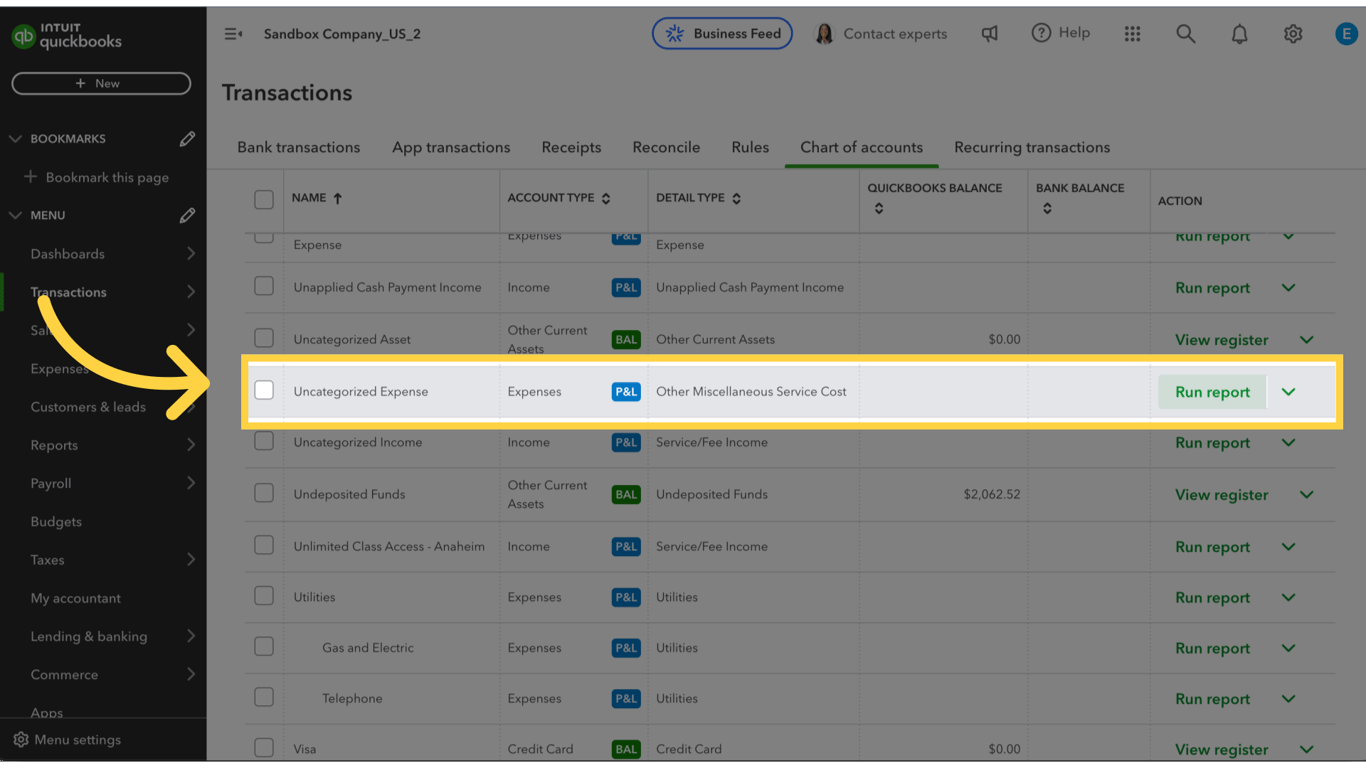Open notifications bell icon
Viewport: 1366px width, 768px height.
pos(1239,34)
